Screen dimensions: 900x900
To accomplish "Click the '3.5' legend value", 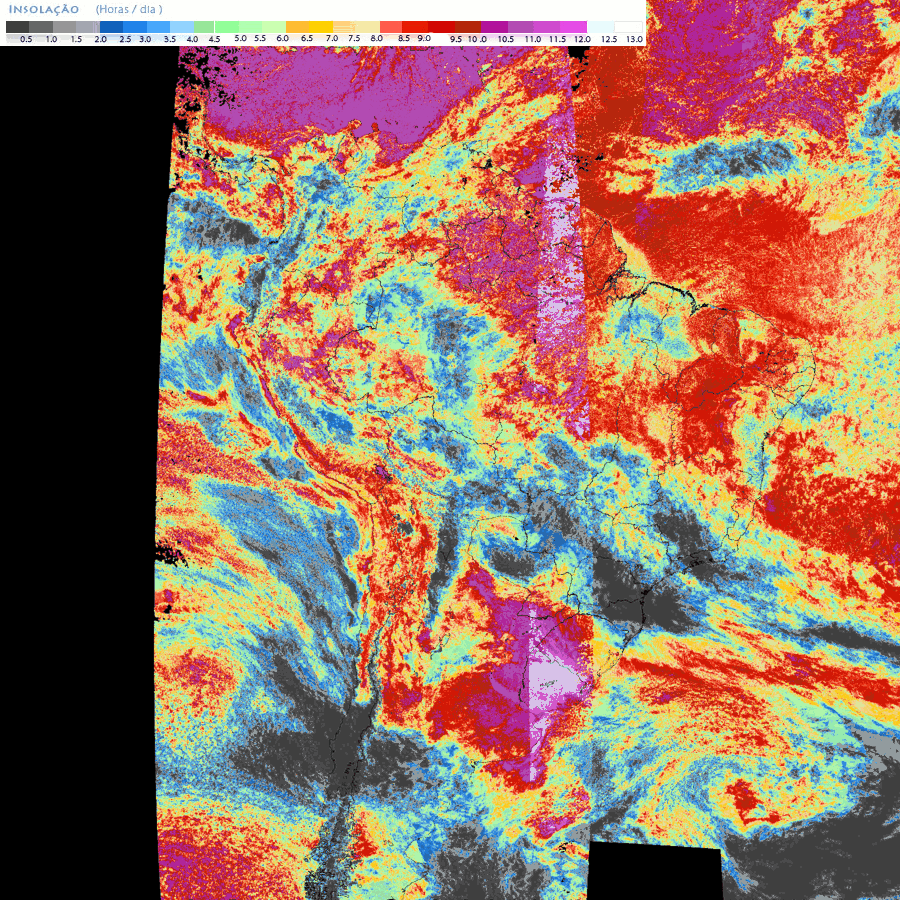I will coord(170,39).
